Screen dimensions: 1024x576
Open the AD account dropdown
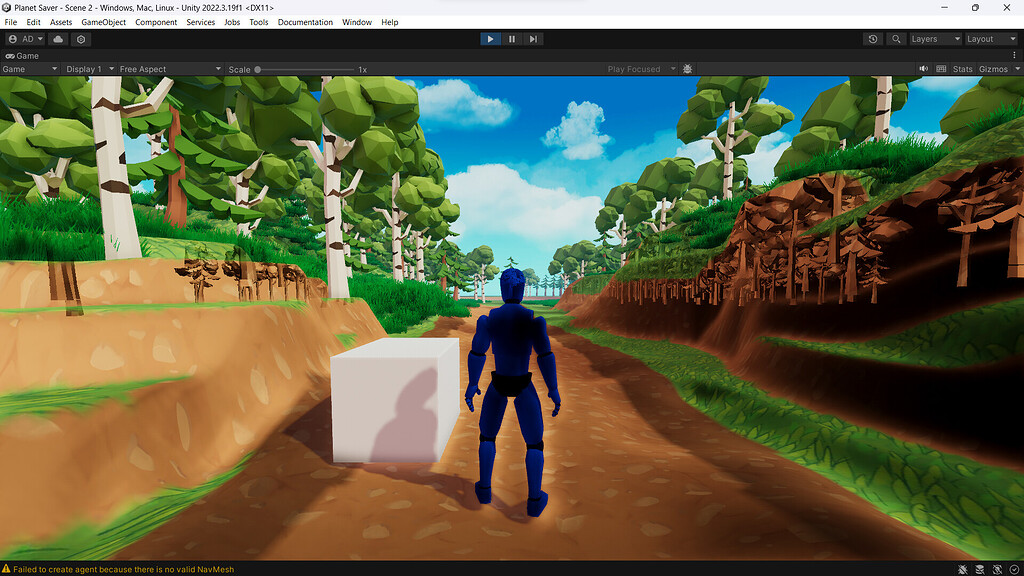tap(25, 38)
